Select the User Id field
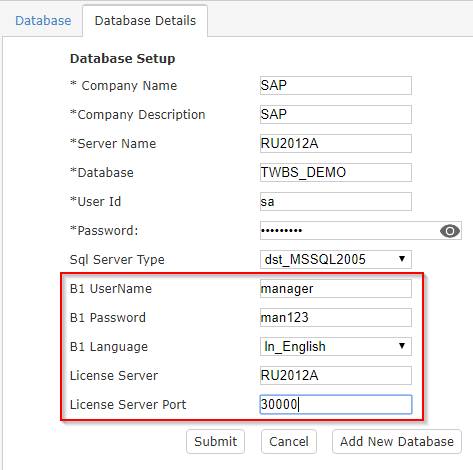 pos(336,202)
